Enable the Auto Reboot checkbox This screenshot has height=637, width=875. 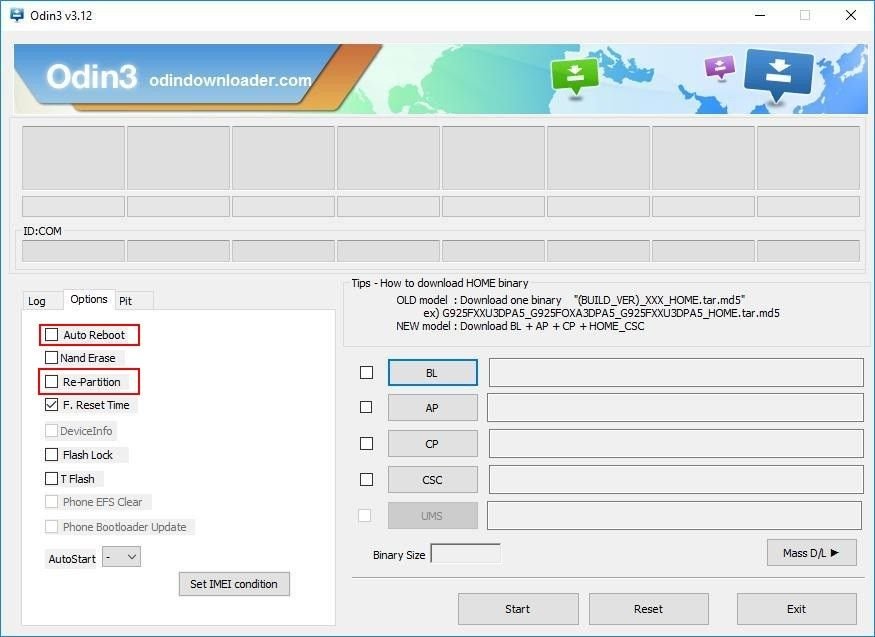(x=51, y=335)
